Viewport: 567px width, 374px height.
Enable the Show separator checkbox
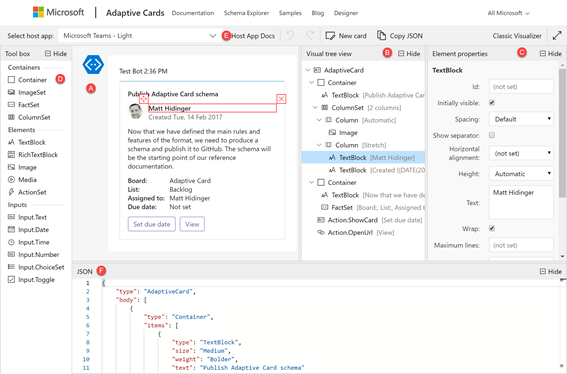(x=492, y=135)
